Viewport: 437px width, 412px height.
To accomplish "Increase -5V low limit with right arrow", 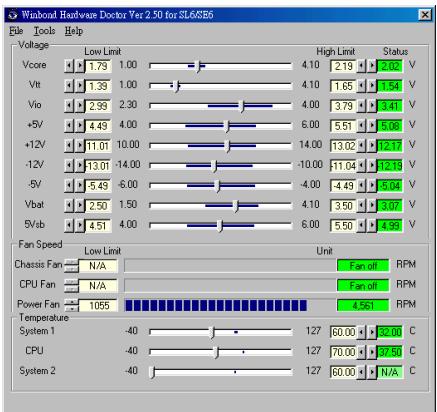I will [x=80, y=186].
